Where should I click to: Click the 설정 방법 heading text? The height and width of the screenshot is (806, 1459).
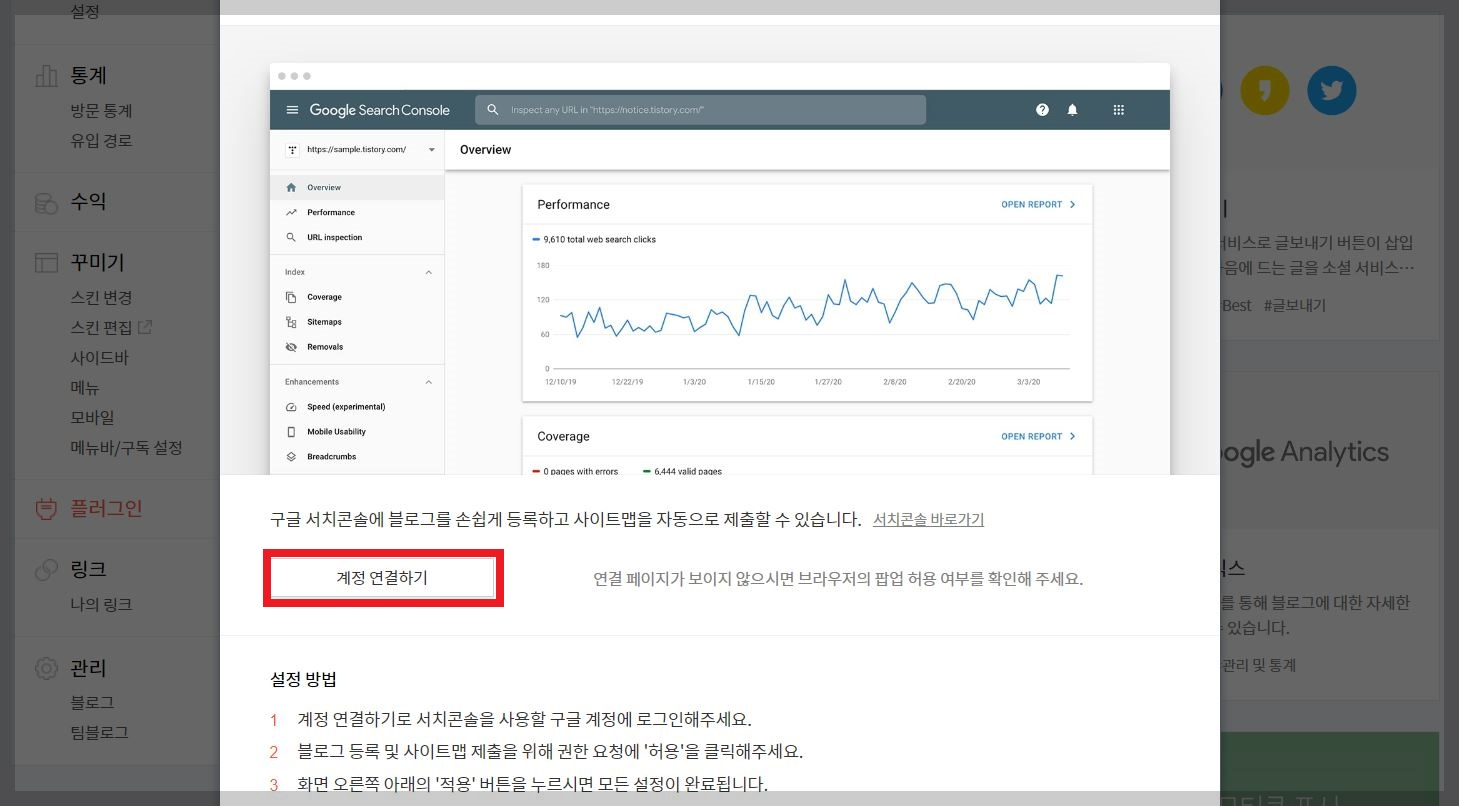pyautogui.click(x=304, y=679)
